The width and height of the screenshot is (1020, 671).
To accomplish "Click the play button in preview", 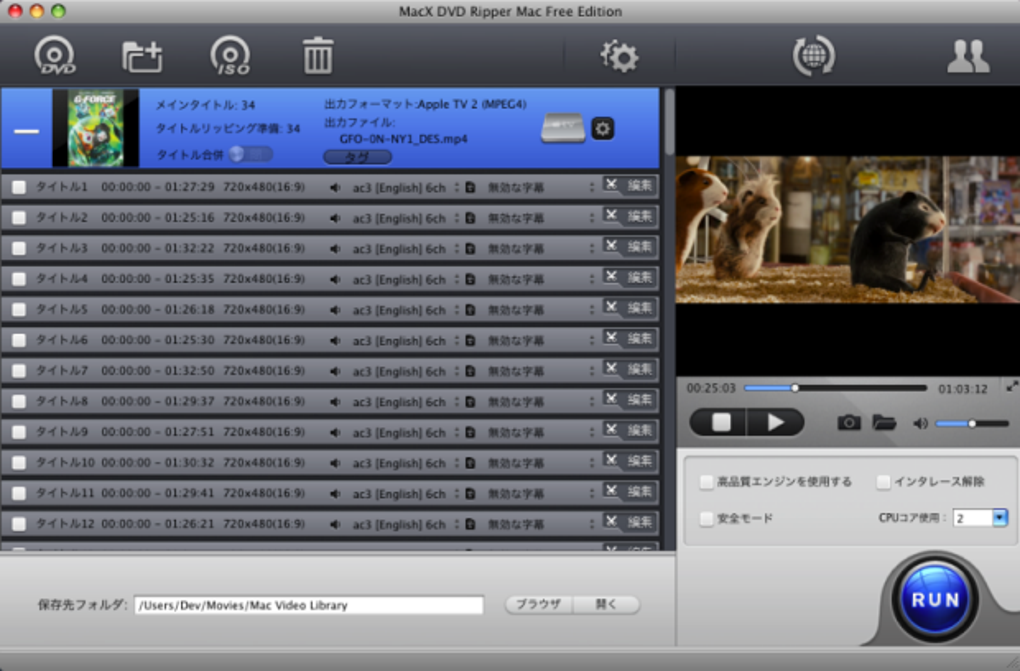I will point(775,423).
